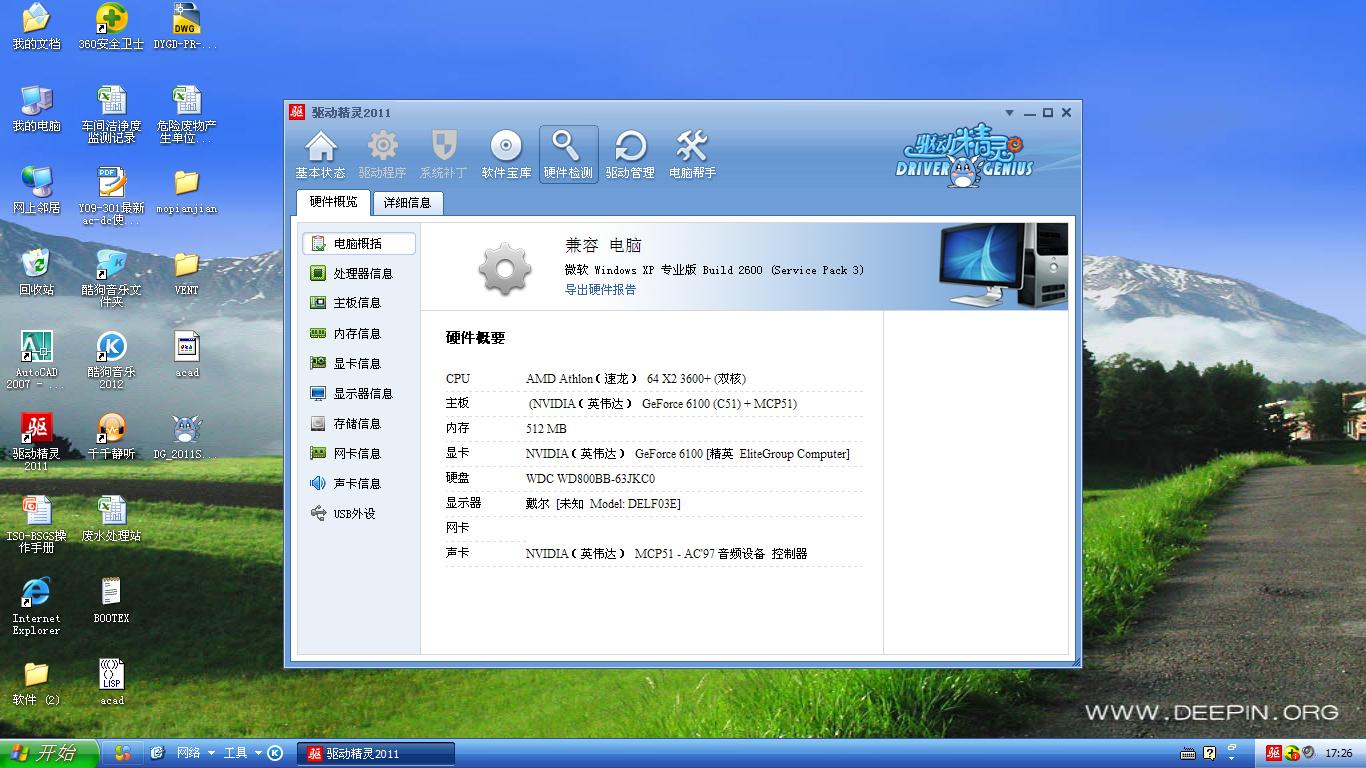The width and height of the screenshot is (1366, 768).
Task: Click the 导出硬件报告 link
Action: (x=600, y=290)
